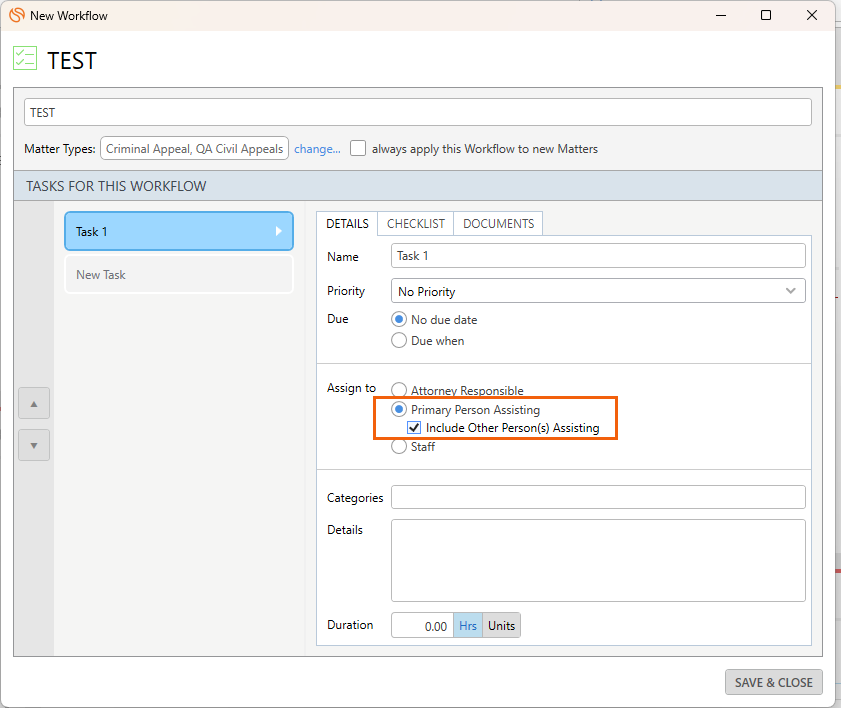Switch duration to Units
Viewport: 841px width, 708px height.
tap(502, 626)
